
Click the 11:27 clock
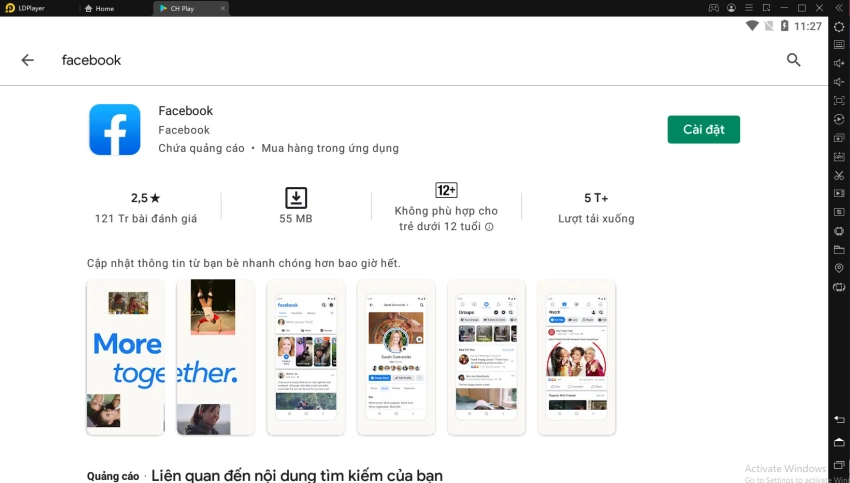[x=808, y=26]
